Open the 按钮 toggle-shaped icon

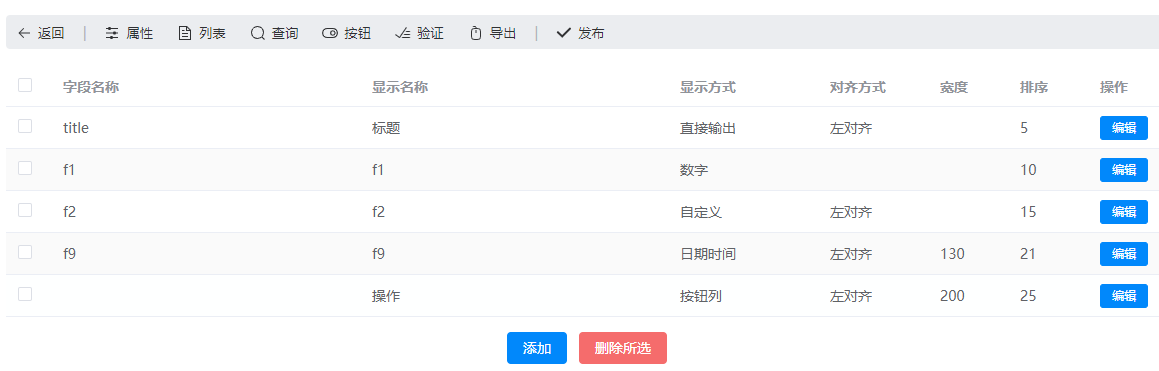pos(330,33)
